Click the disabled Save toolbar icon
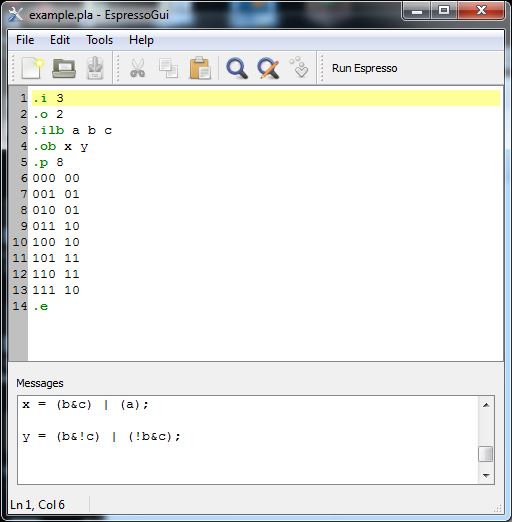 tap(95, 68)
